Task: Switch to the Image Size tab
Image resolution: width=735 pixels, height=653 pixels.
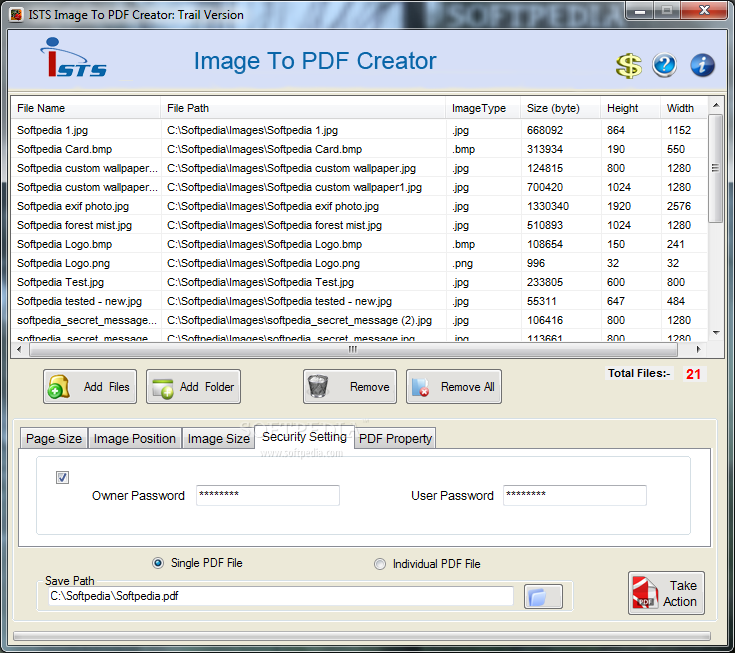Action: [x=218, y=438]
